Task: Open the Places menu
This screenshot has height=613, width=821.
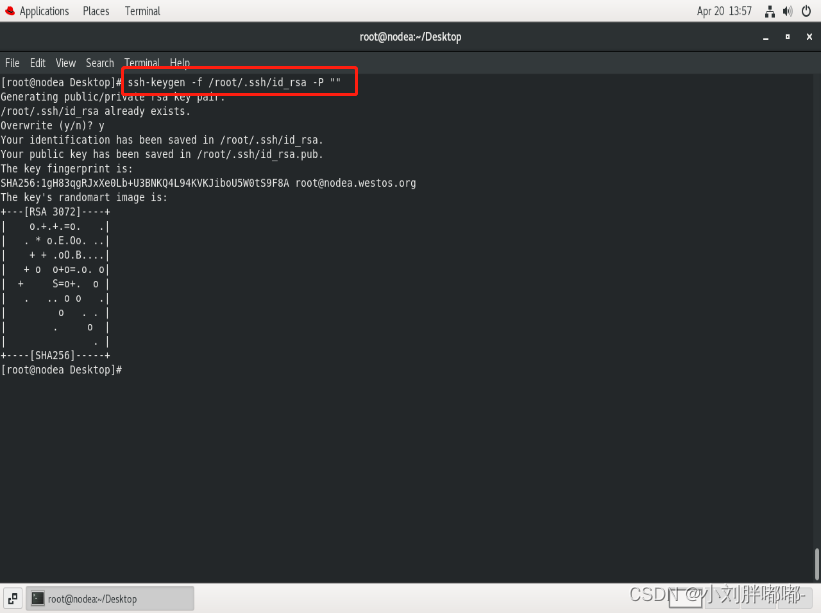Action: 95,11
